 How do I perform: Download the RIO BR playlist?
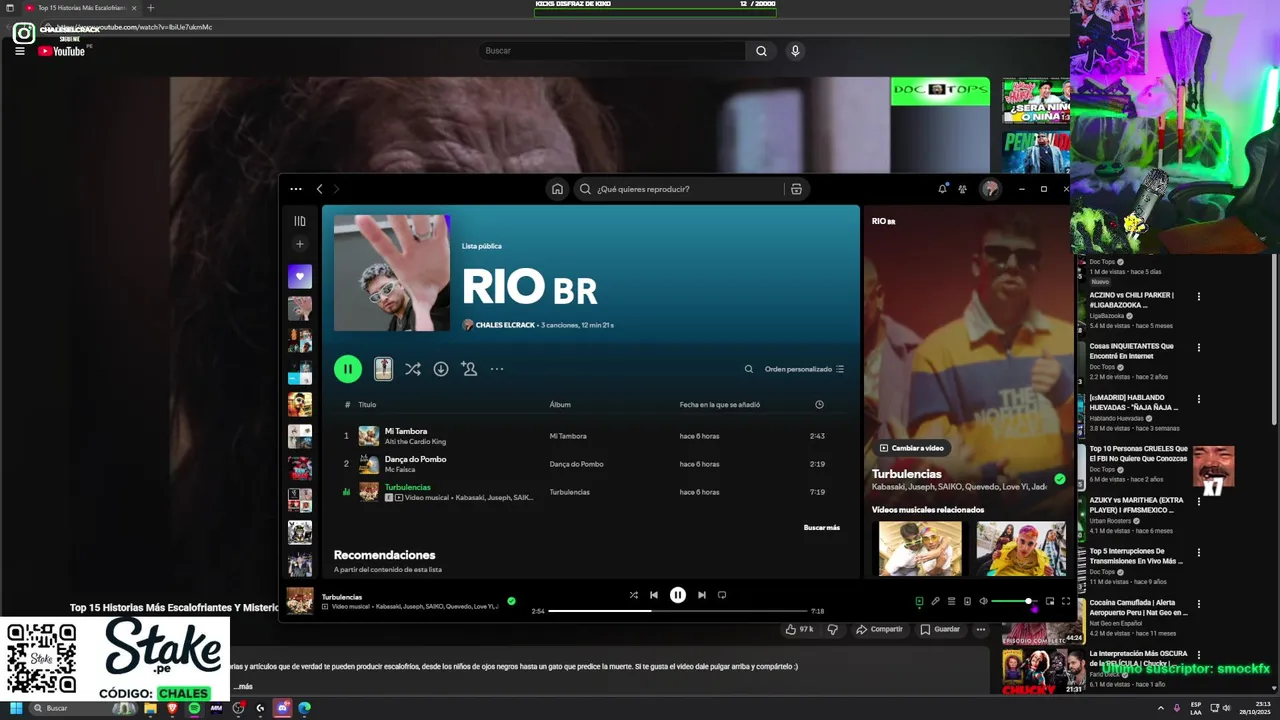click(x=441, y=369)
